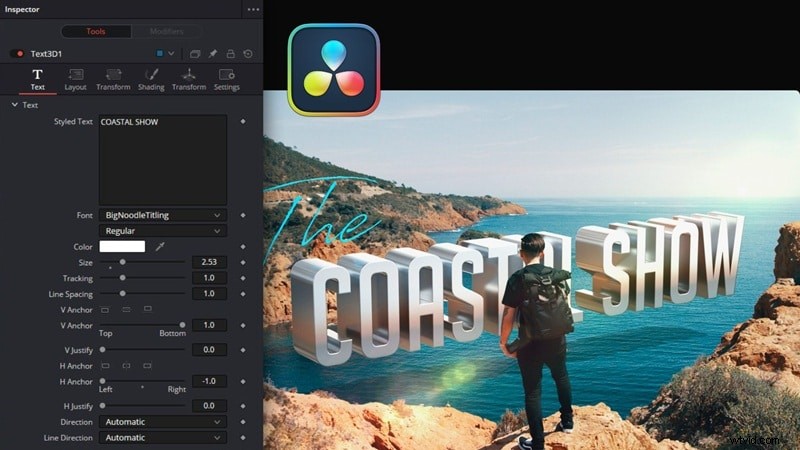Click the Styled Text box containing COASTAL SHOW
This screenshot has width=800, height=450.
click(x=163, y=160)
